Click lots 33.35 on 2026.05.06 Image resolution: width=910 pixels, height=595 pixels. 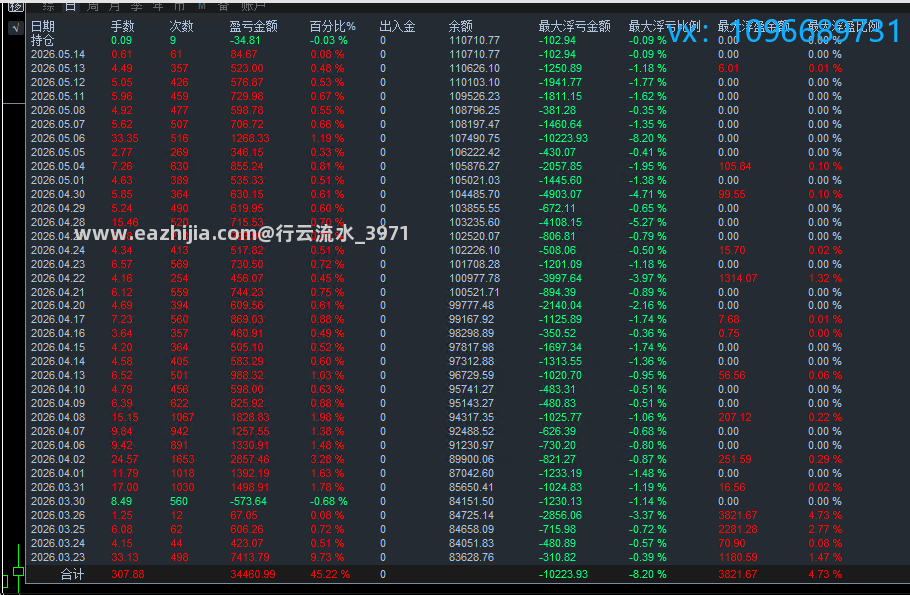coord(125,138)
